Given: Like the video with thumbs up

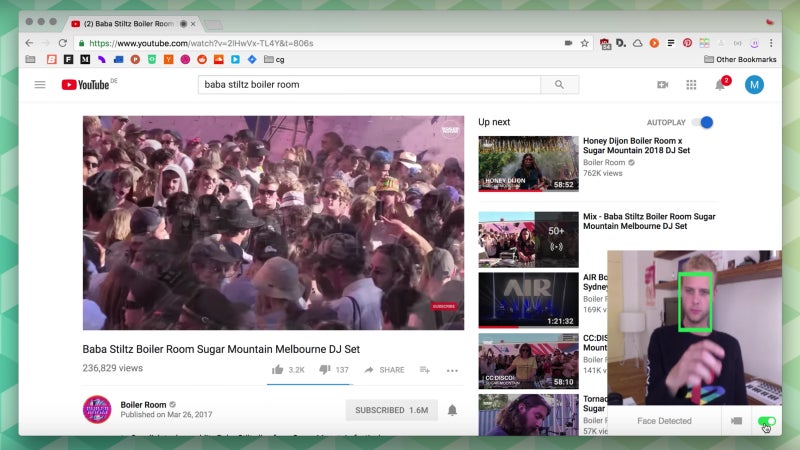Looking at the screenshot, I should [277, 370].
